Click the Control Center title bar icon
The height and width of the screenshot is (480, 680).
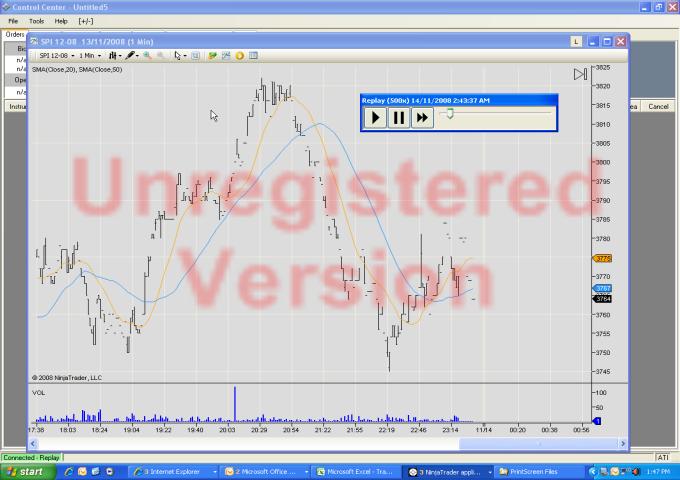click(6, 7)
